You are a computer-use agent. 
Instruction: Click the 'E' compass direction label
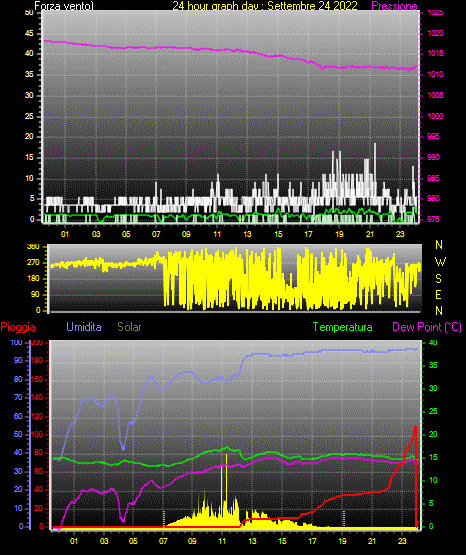[x=438, y=294]
